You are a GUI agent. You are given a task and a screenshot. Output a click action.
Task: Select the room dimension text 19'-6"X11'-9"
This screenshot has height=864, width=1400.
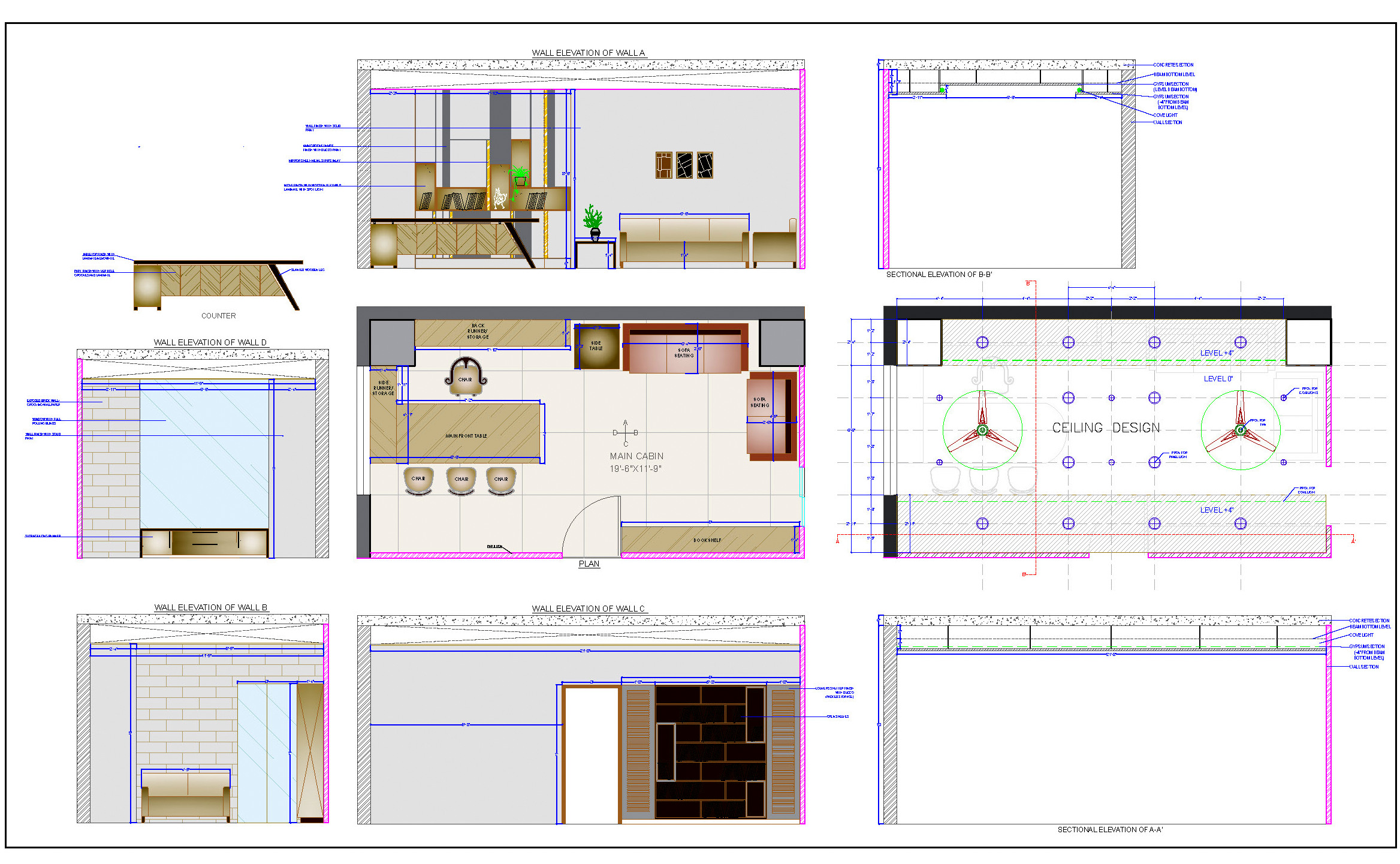pyautogui.click(x=635, y=469)
